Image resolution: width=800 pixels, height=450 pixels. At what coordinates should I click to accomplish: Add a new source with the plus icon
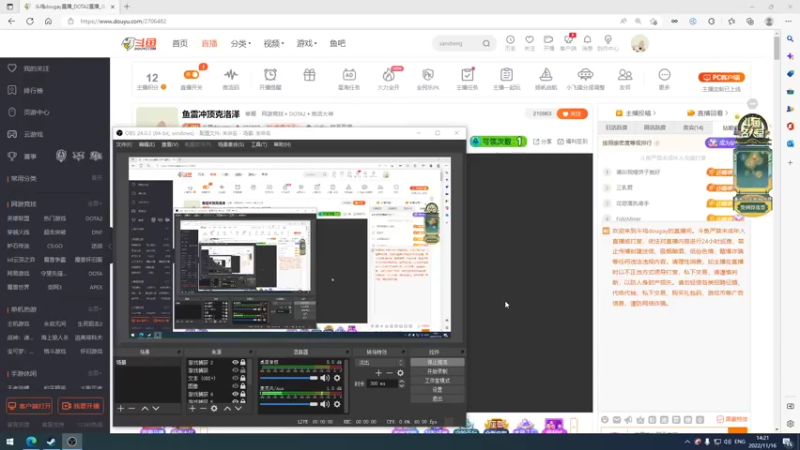click(192, 408)
